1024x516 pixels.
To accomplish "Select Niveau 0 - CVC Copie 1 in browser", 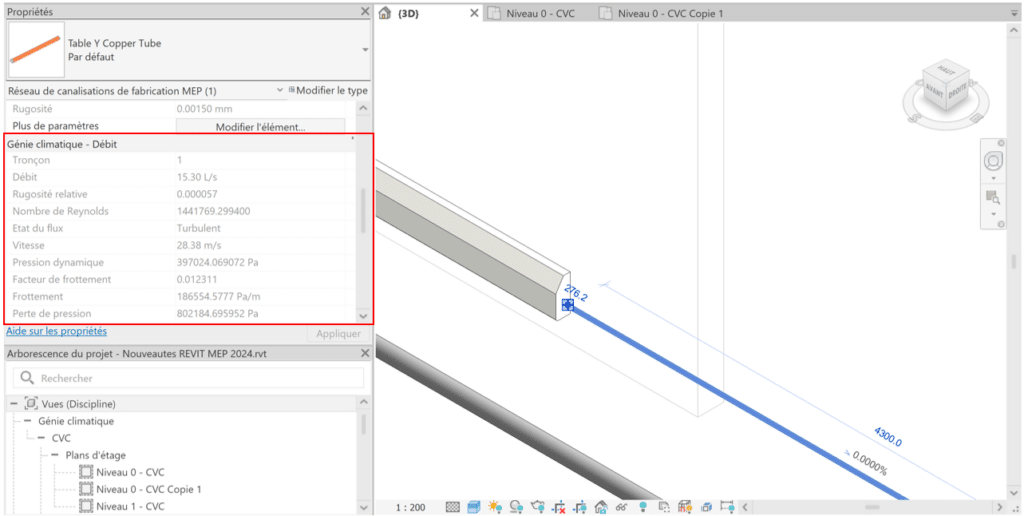I will [149, 489].
